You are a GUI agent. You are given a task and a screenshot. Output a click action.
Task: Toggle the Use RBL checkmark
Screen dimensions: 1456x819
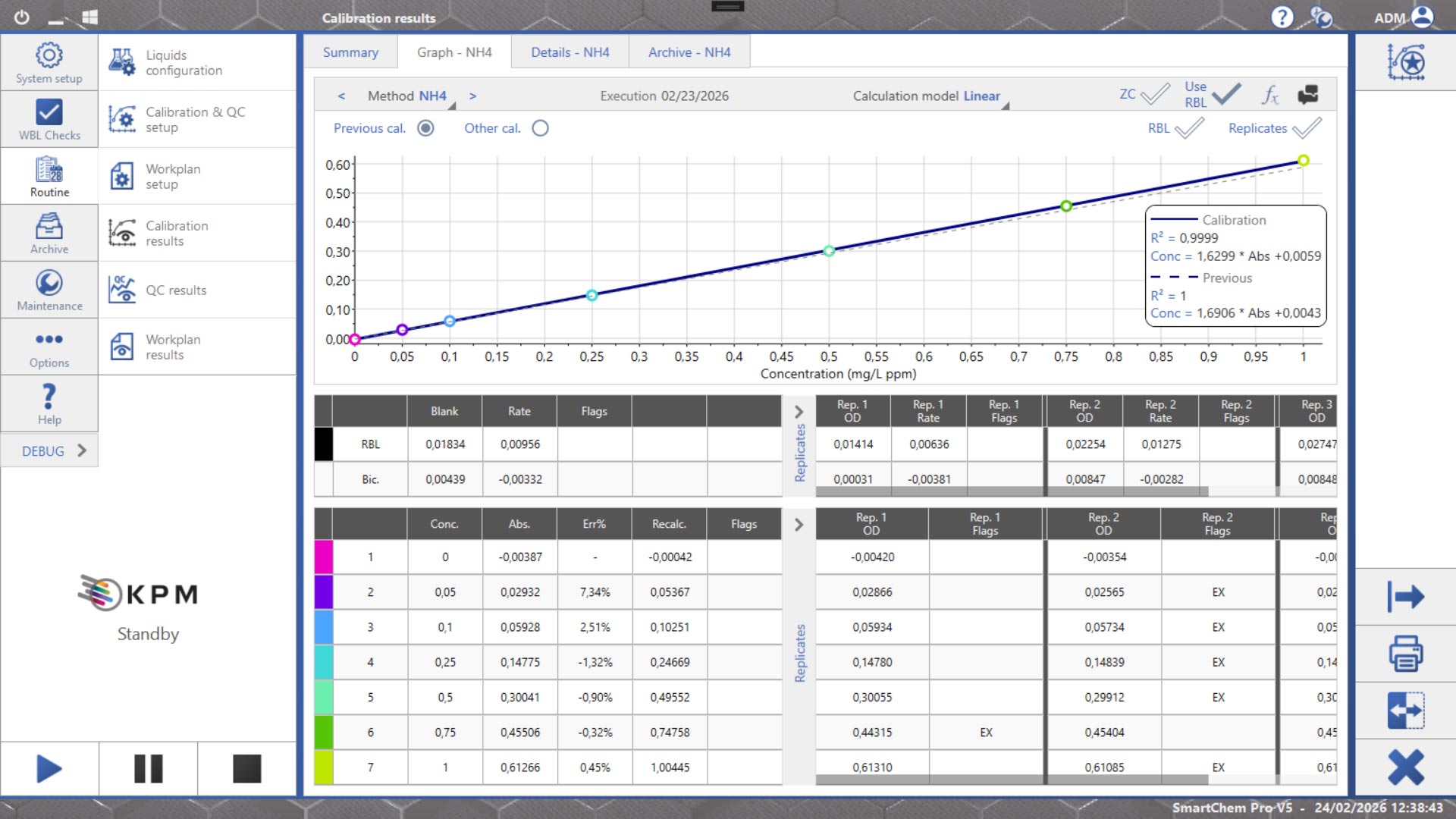tap(1226, 94)
